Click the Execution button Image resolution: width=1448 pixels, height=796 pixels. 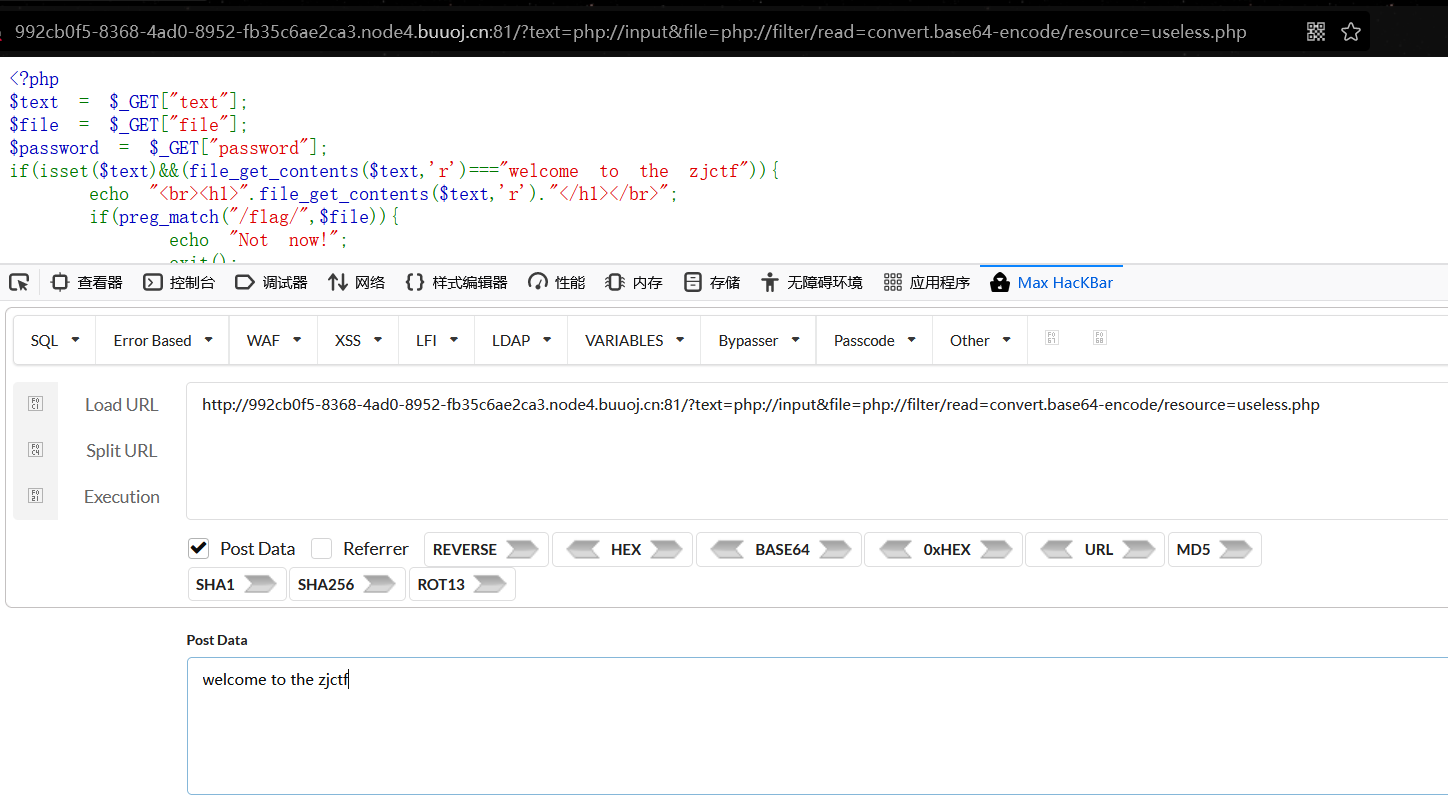click(x=121, y=497)
